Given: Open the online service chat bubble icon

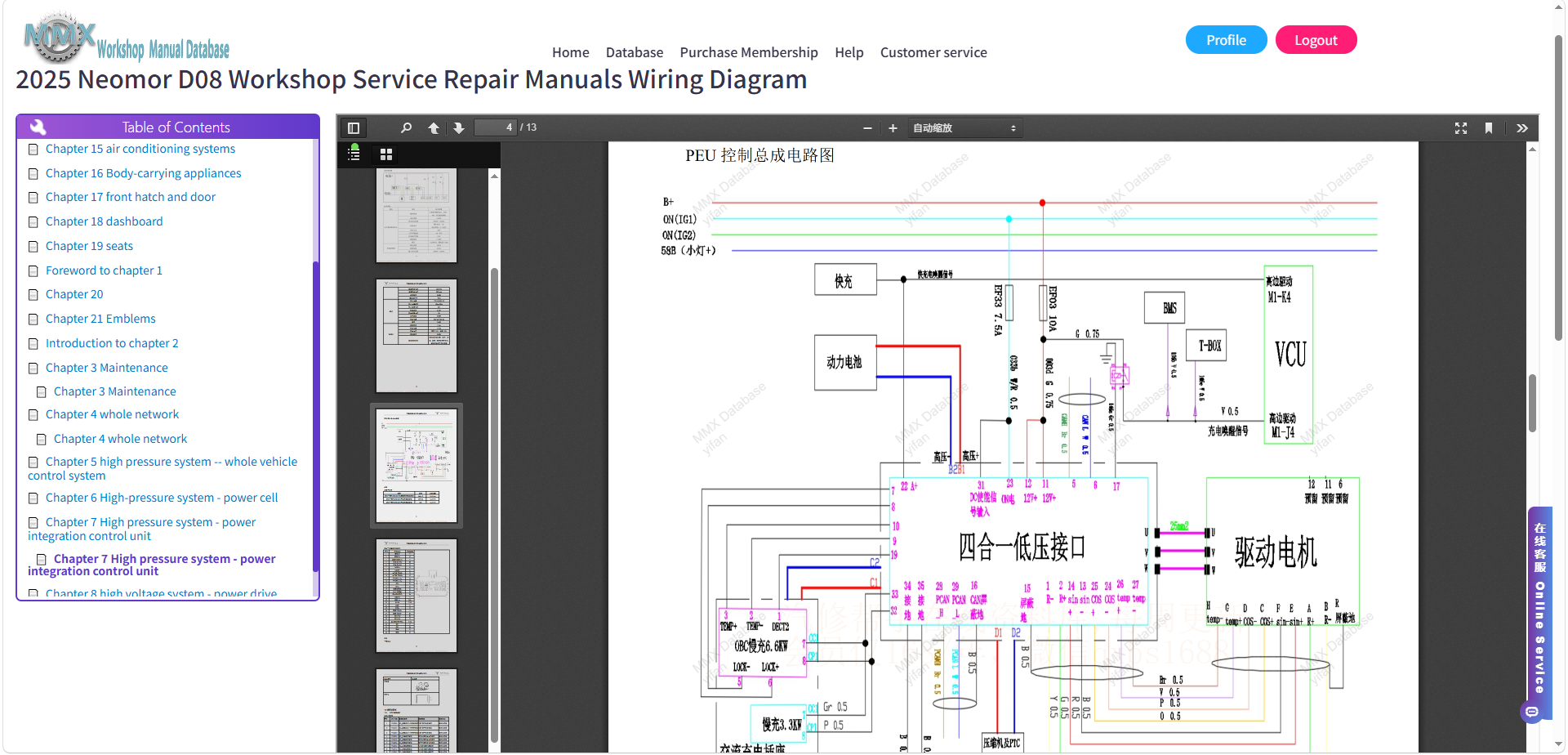Looking at the screenshot, I should (x=1532, y=713).
